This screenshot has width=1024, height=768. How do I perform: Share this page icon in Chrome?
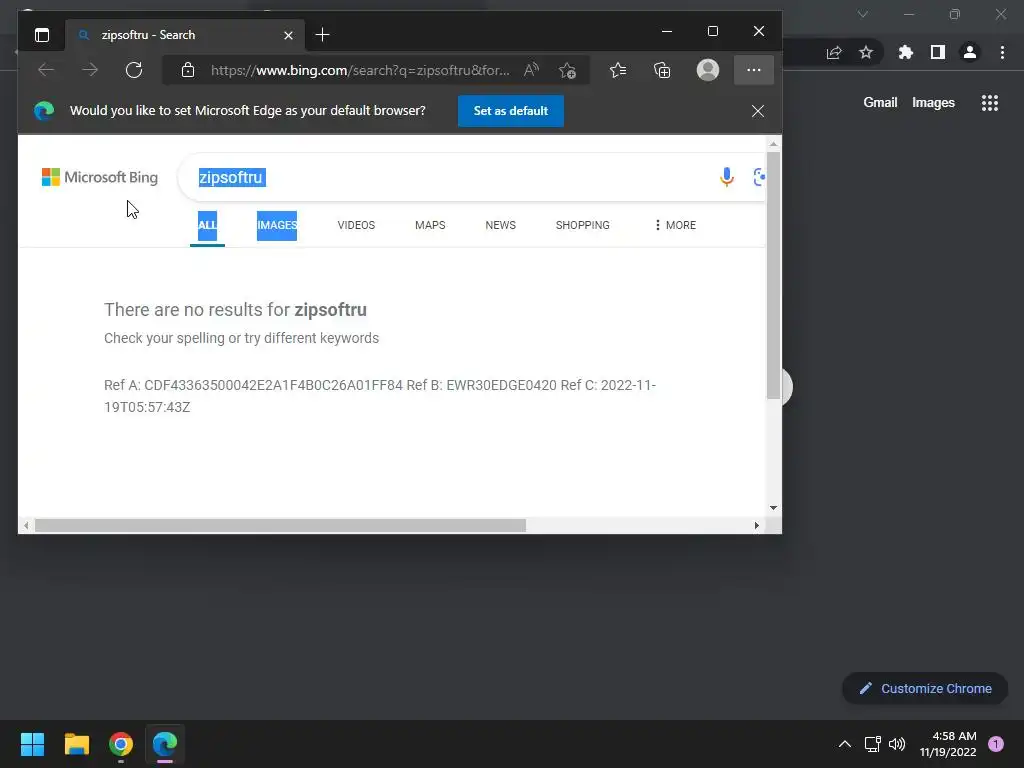[834, 53]
